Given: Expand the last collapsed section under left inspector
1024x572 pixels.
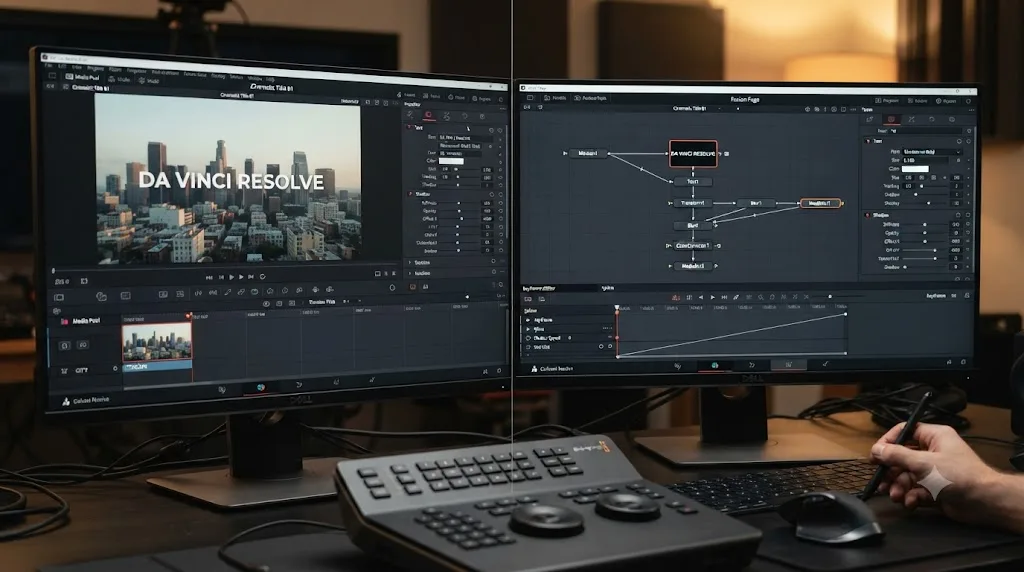Looking at the screenshot, I should 411,273.
